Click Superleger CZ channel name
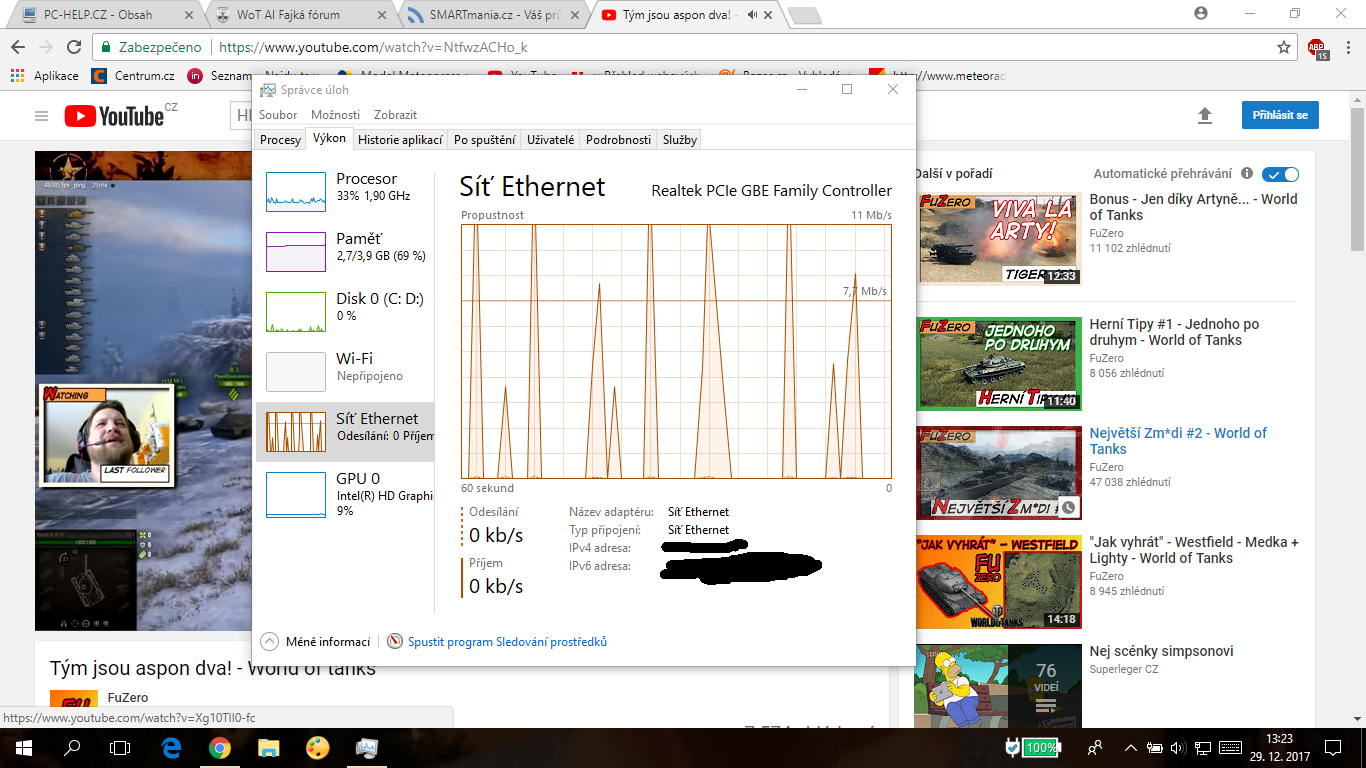 click(x=1124, y=669)
